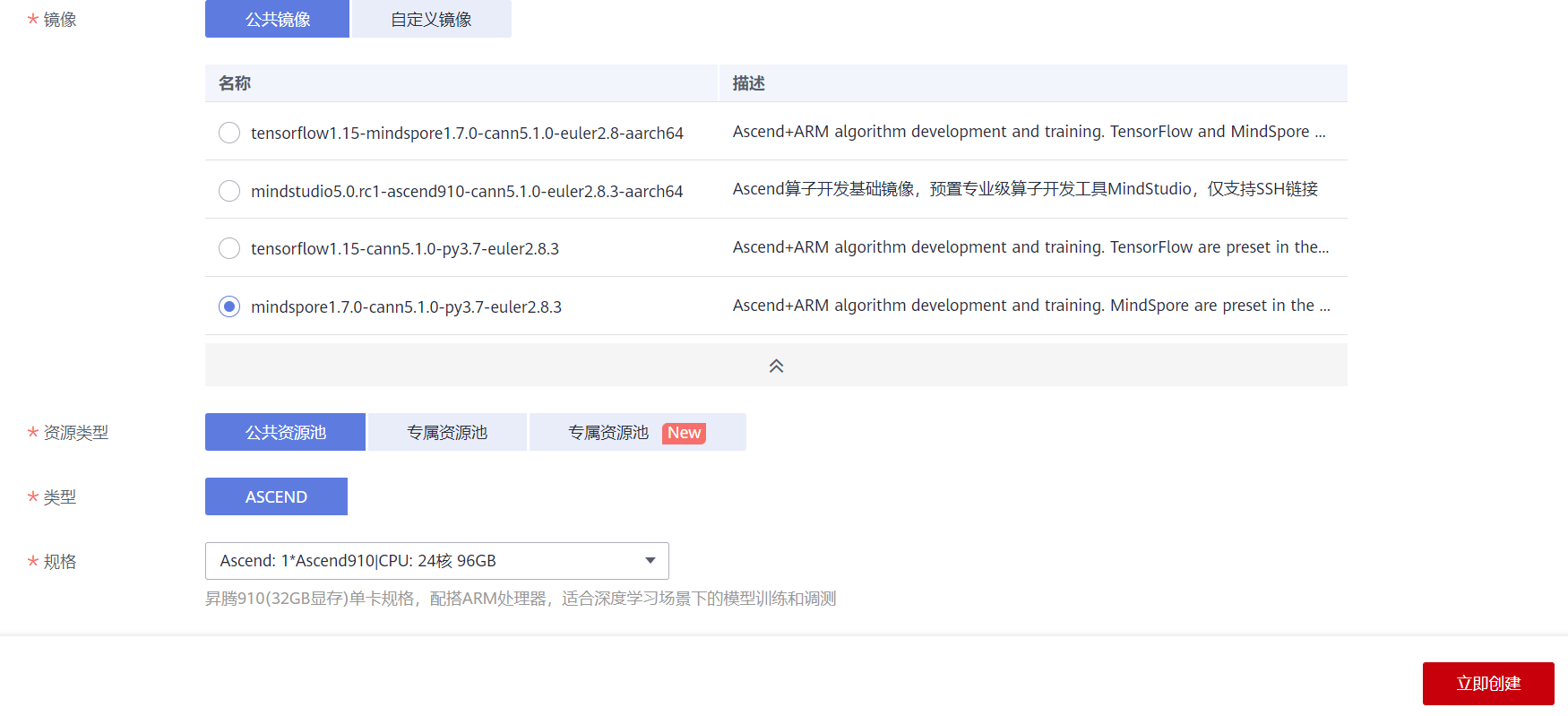Screen dimensions: 1568x716
Task: Click the 类型 field label
Action: coord(60,497)
